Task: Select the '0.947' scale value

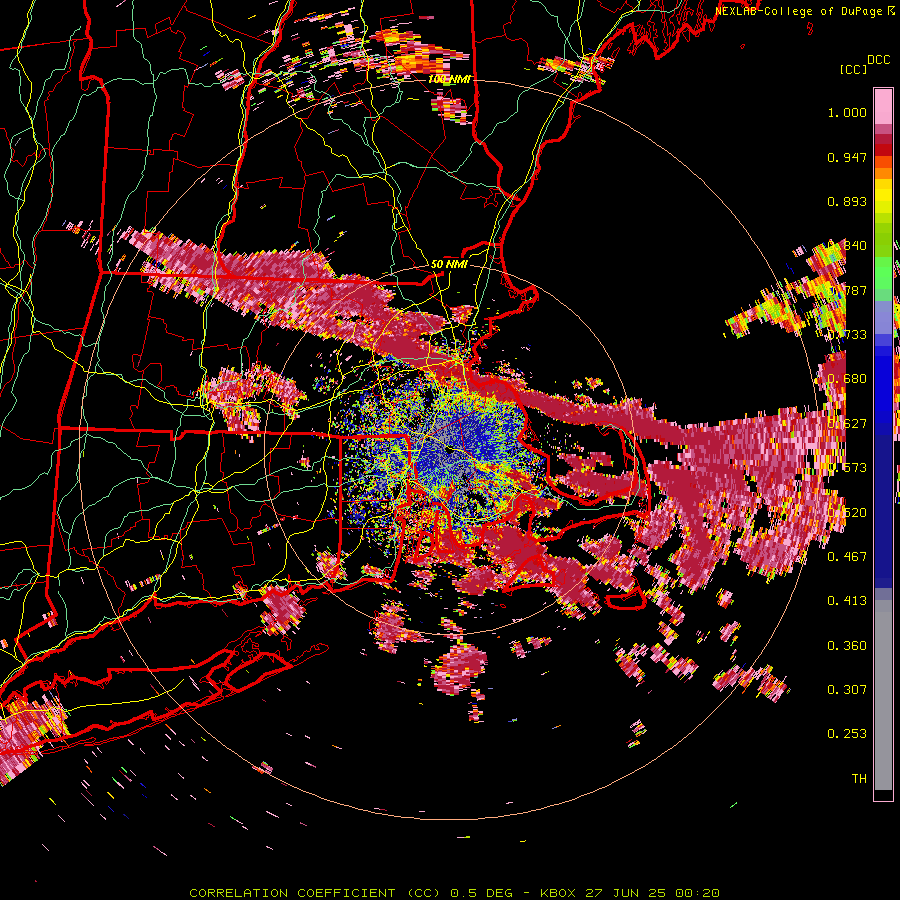Action: click(847, 157)
